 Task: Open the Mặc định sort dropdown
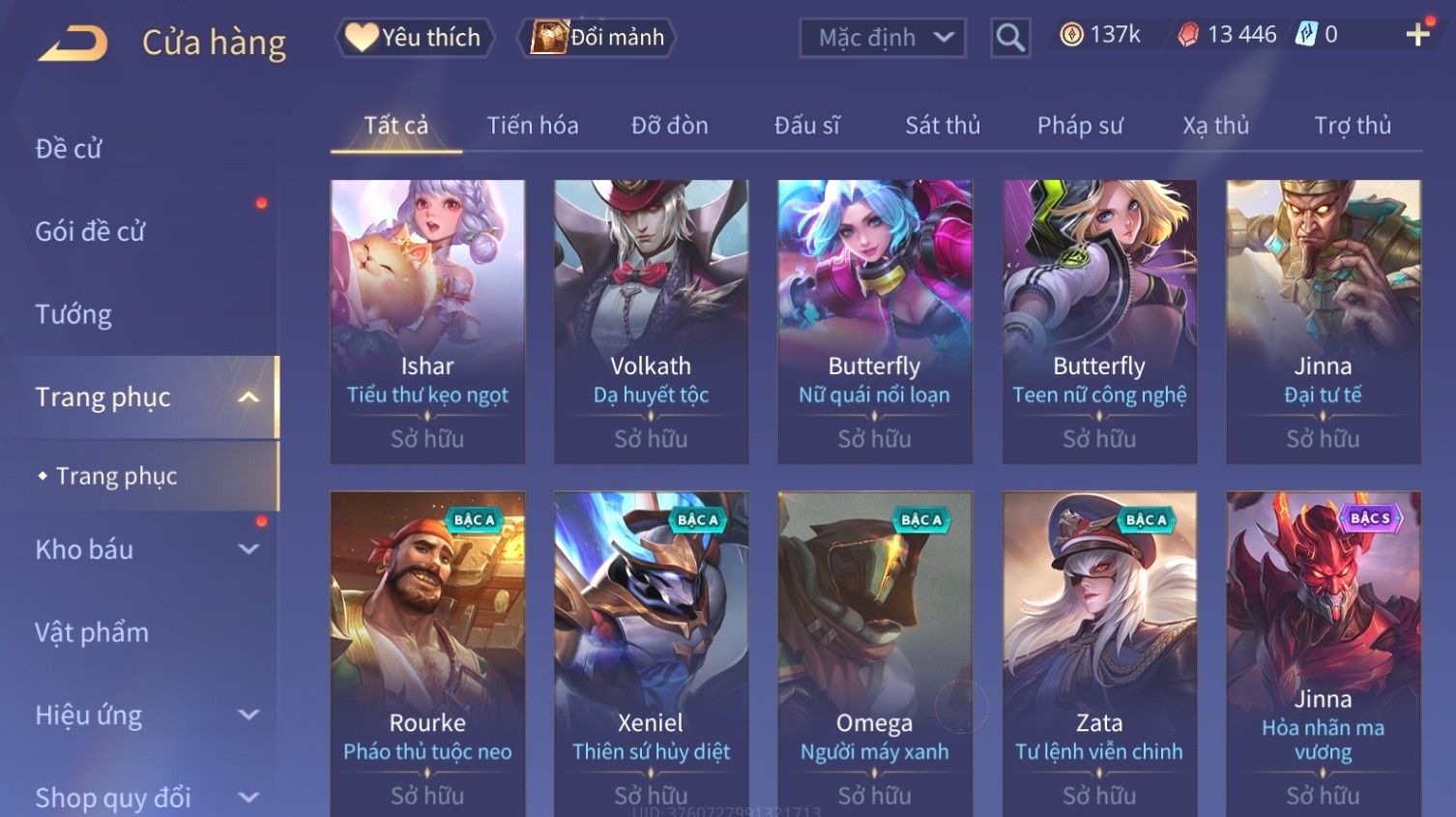(x=883, y=38)
